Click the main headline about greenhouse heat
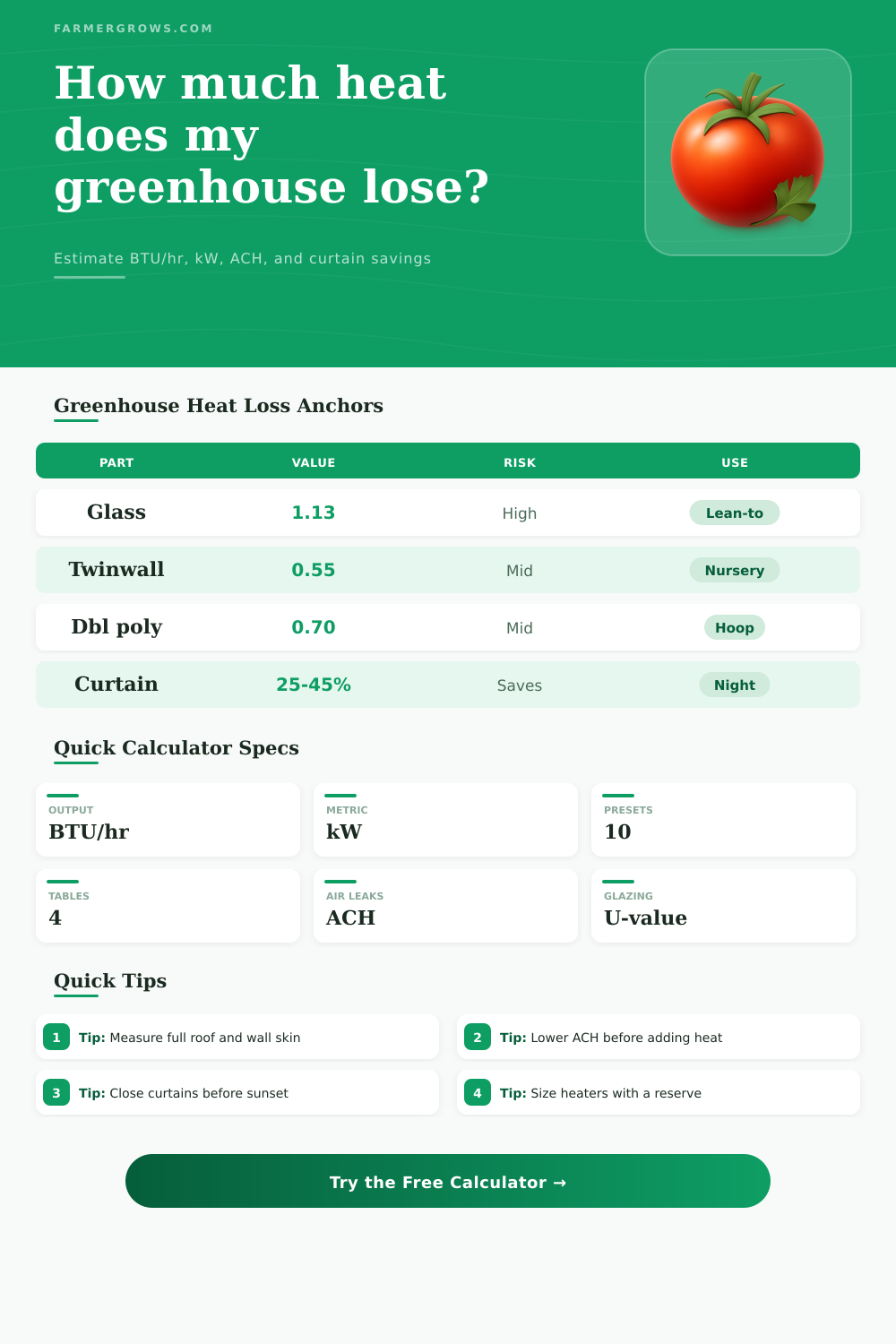Image resolution: width=896 pixels, height=1344 pixels. 271,135
